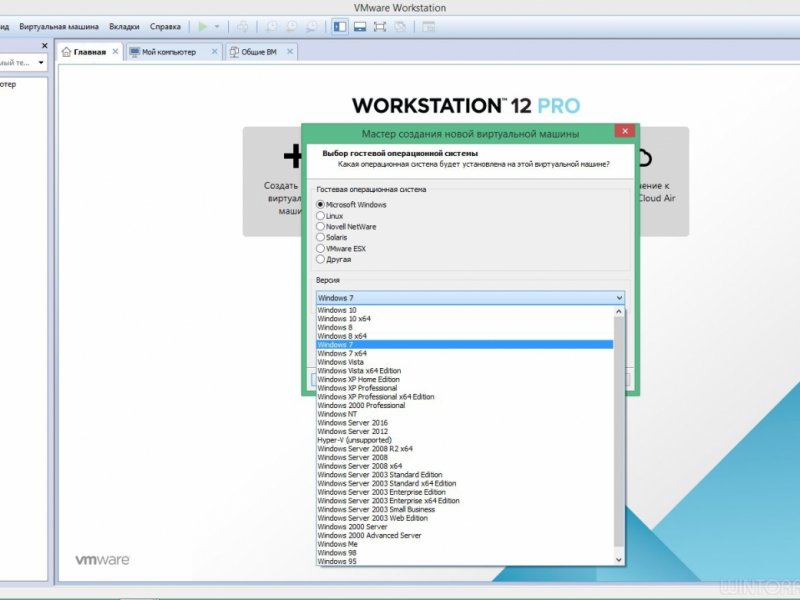800x600 pixels.
Task: Pick Windows 8 x64 from the version list
Action: [x=465, y=336]
